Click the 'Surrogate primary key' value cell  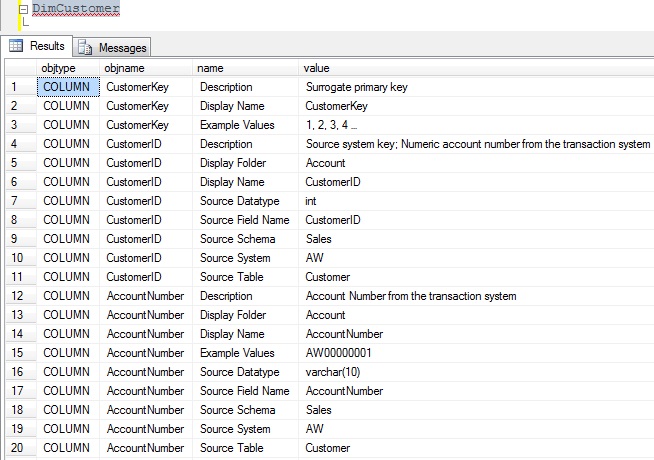[356, 87]
